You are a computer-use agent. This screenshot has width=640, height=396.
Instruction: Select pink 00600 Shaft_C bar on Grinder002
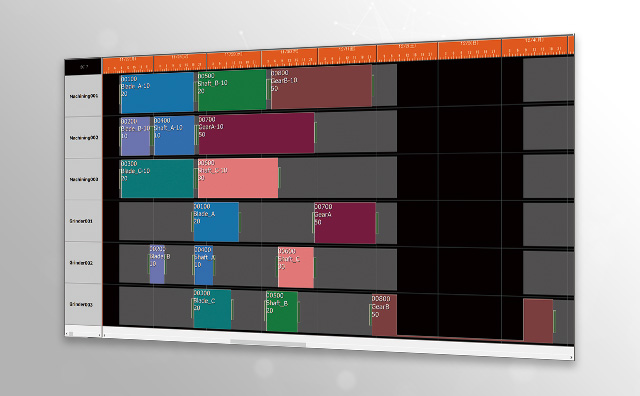pos(296,267)
